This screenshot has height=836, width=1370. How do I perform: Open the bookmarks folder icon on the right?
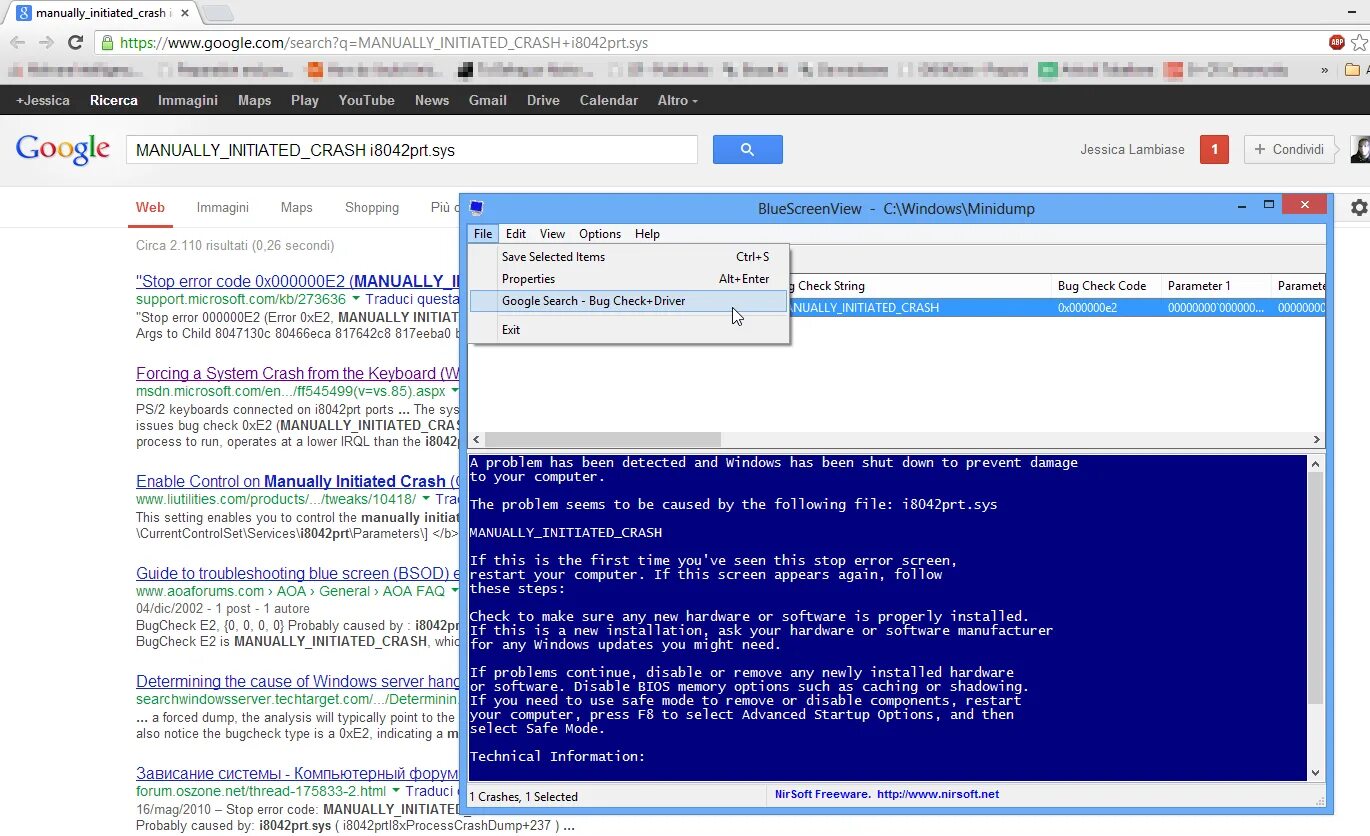click(x=1354, y=72)
